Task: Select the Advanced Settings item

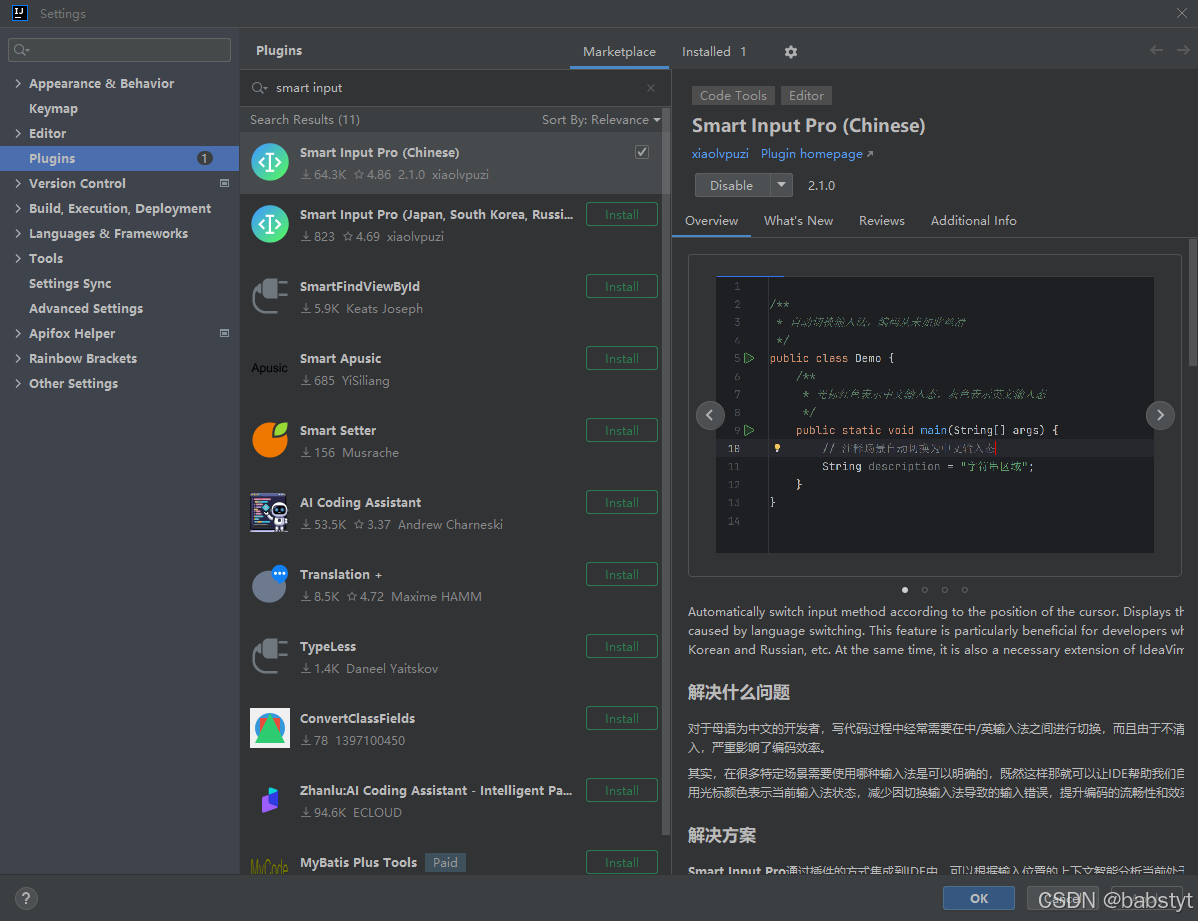Action: click(x=86, y=309)
